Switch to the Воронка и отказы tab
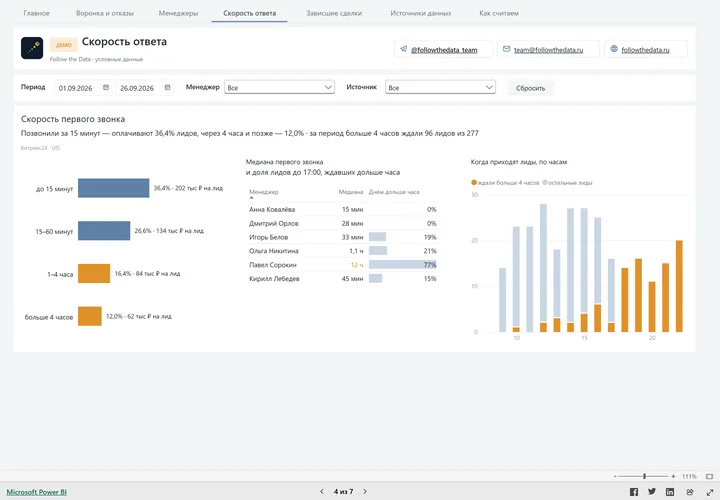Image resolution: width=720 pixels, height=500 pixels. (x=105, y=13)
